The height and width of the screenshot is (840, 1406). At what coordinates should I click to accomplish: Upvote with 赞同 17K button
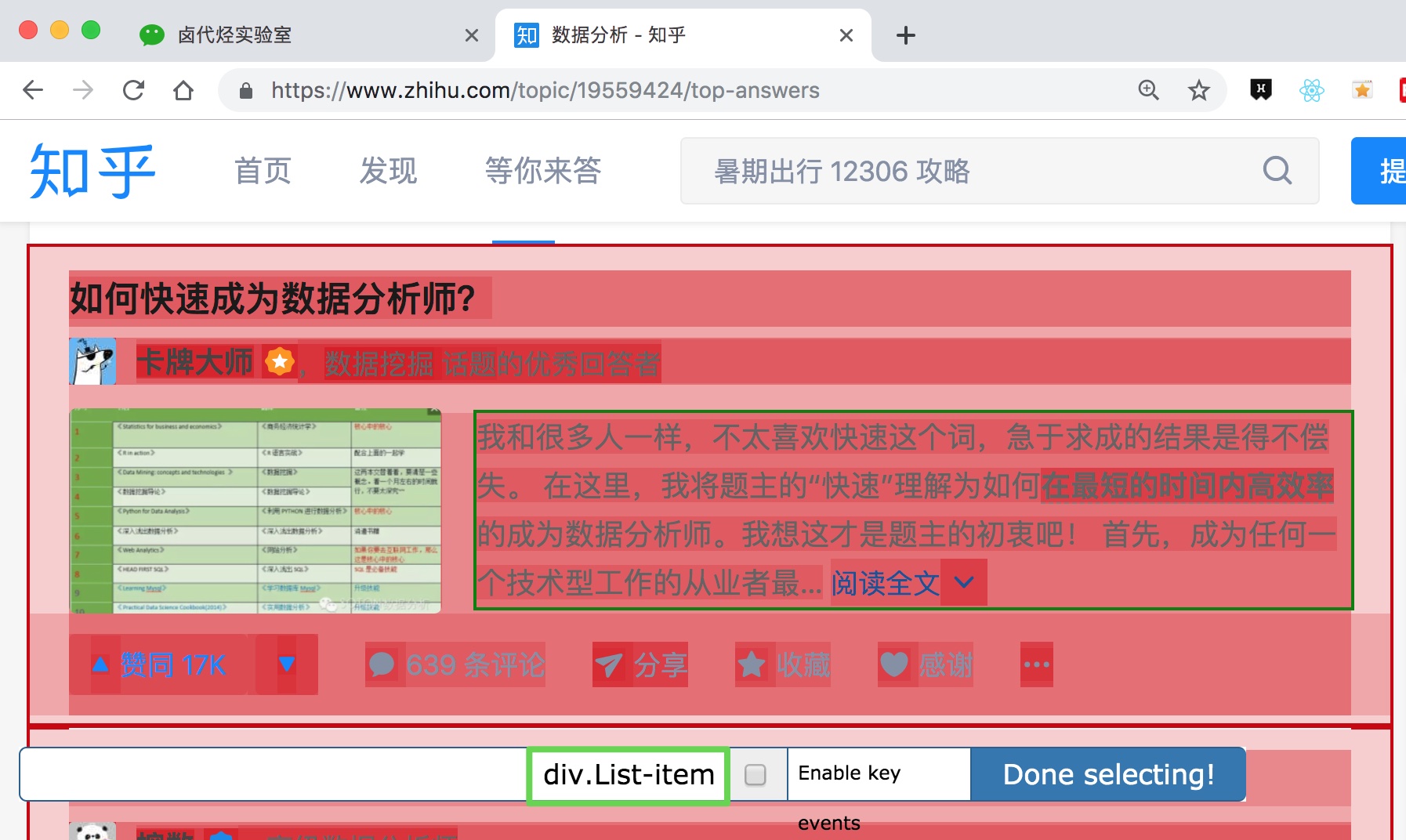tap(159, 664)
